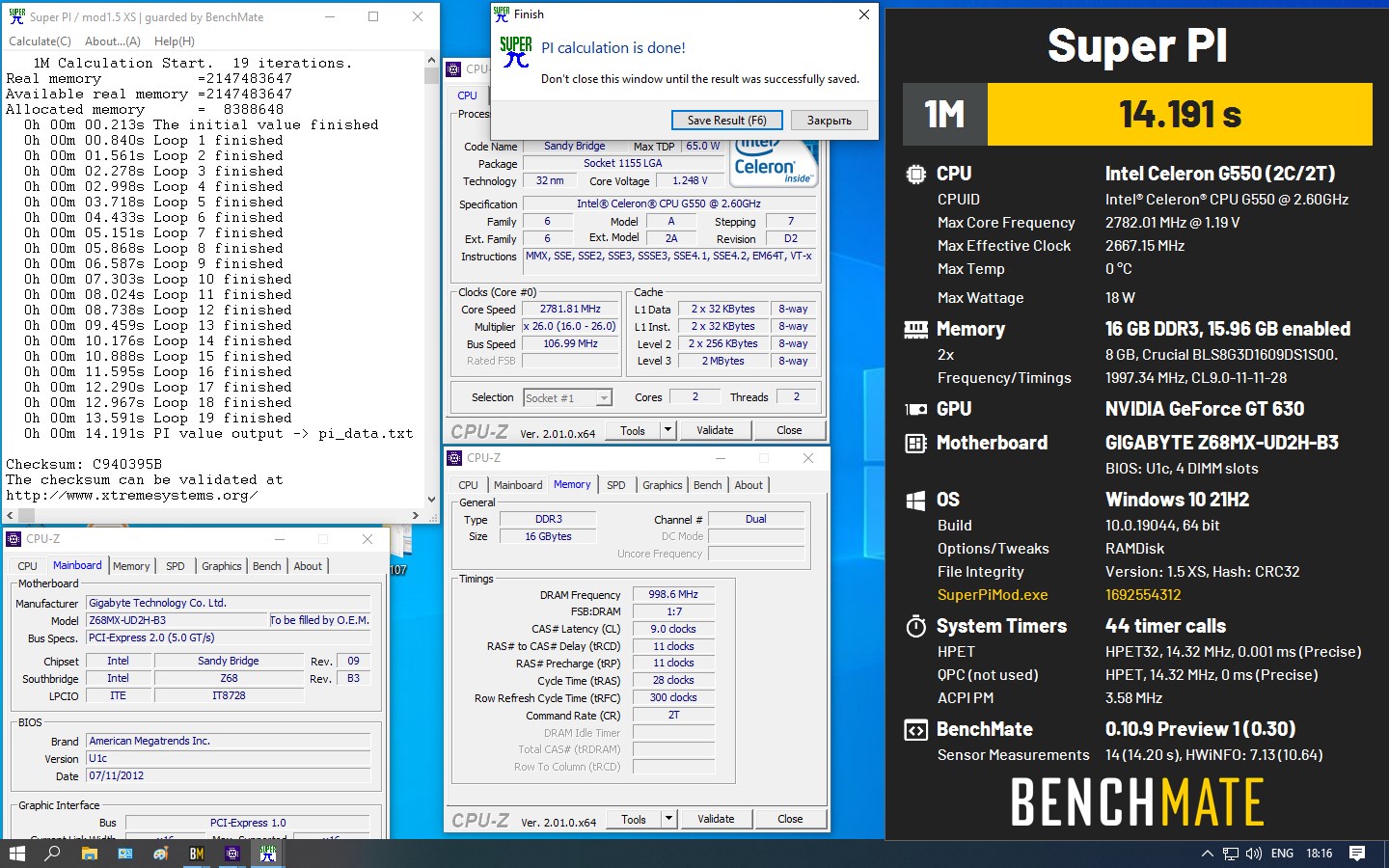Open About tab in Memory CPU-Z window

point(749,485)
